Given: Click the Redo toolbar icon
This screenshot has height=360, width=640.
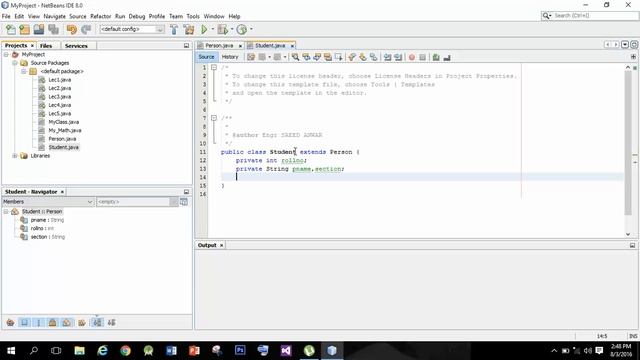Looking at the screenshot, I should (86, 29).
